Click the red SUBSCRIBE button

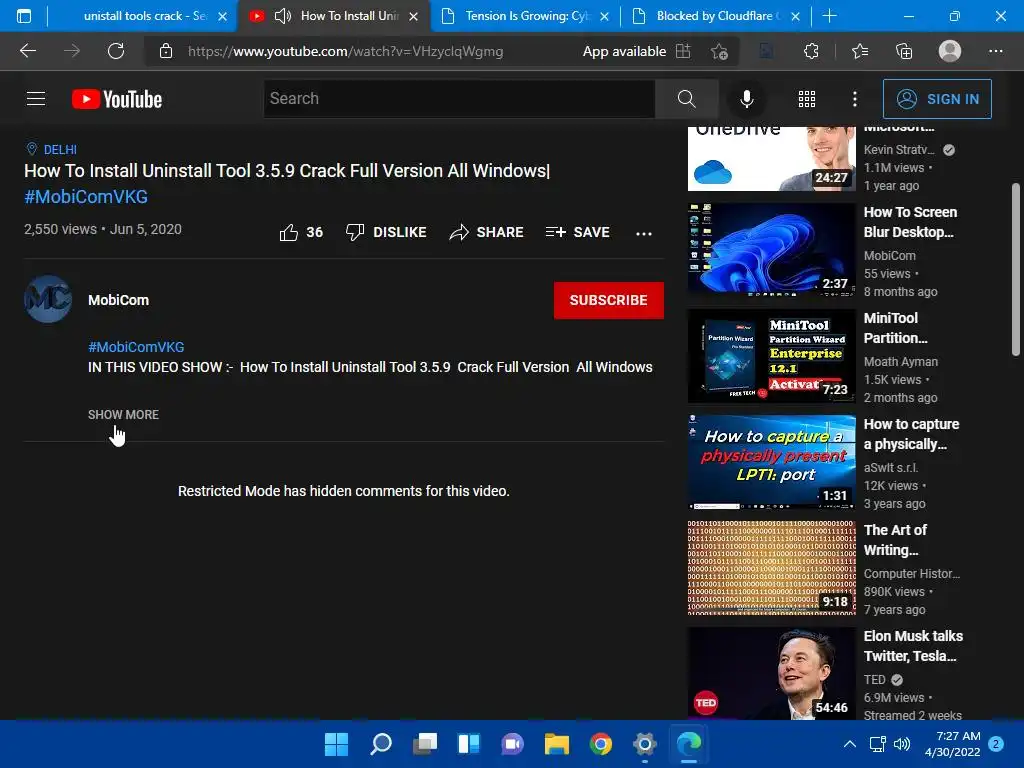(x=609, y=300)
